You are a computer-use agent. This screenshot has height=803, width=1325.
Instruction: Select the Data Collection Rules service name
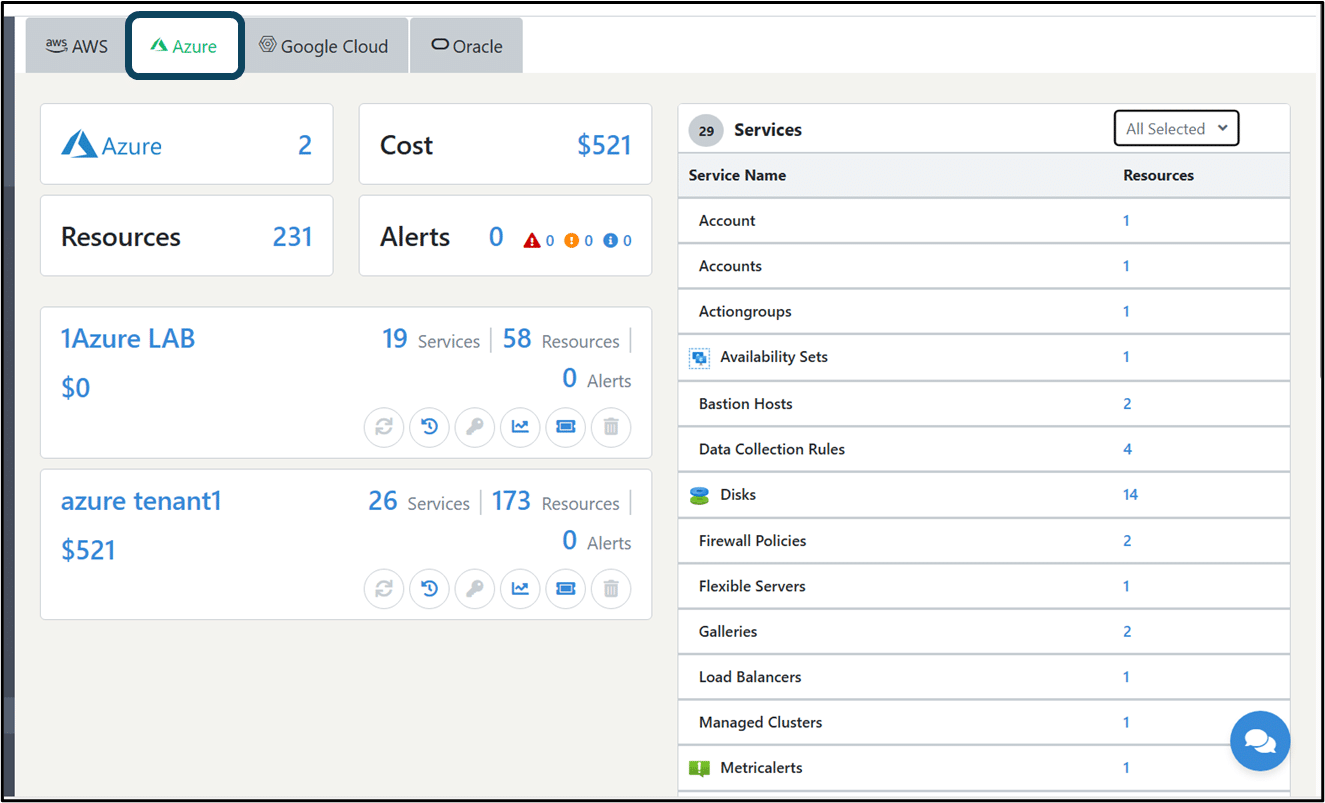772,450
